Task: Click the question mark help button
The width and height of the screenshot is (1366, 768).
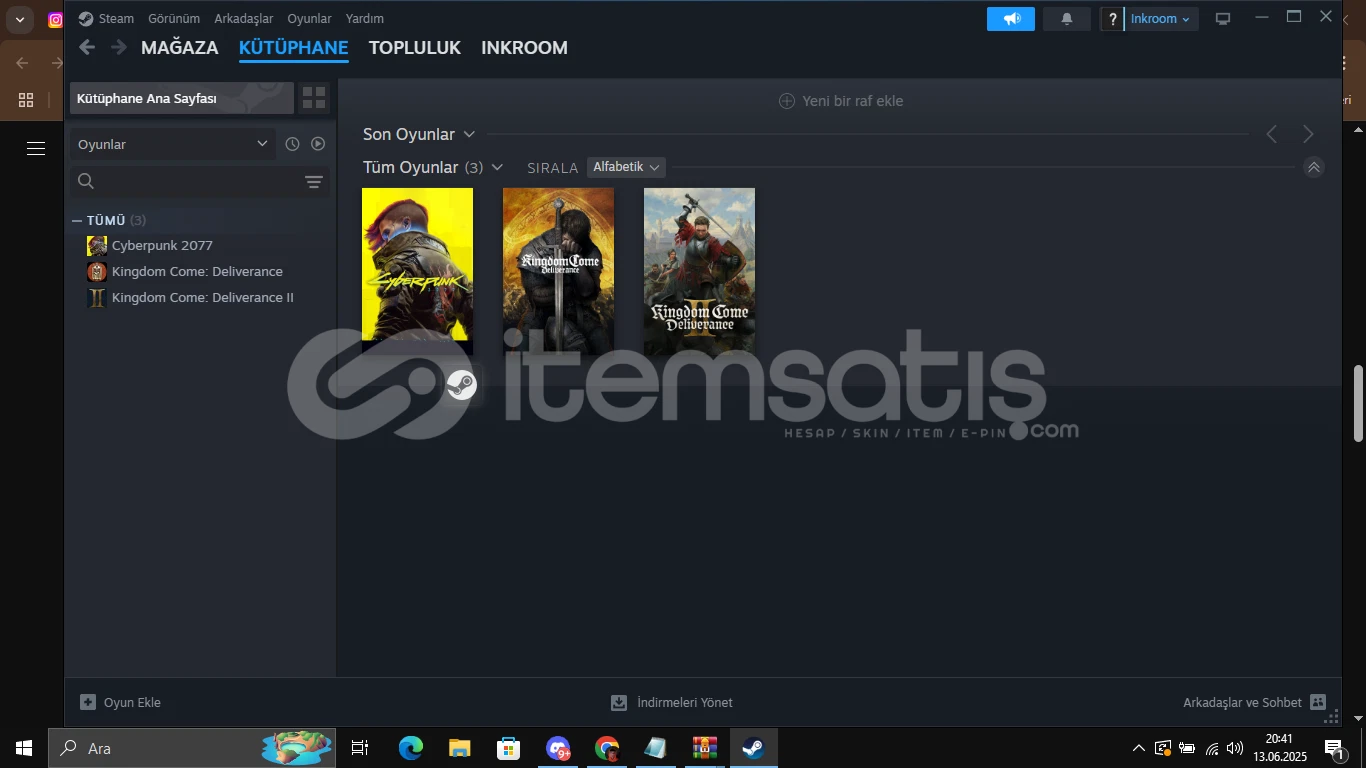Action: 1112,19
